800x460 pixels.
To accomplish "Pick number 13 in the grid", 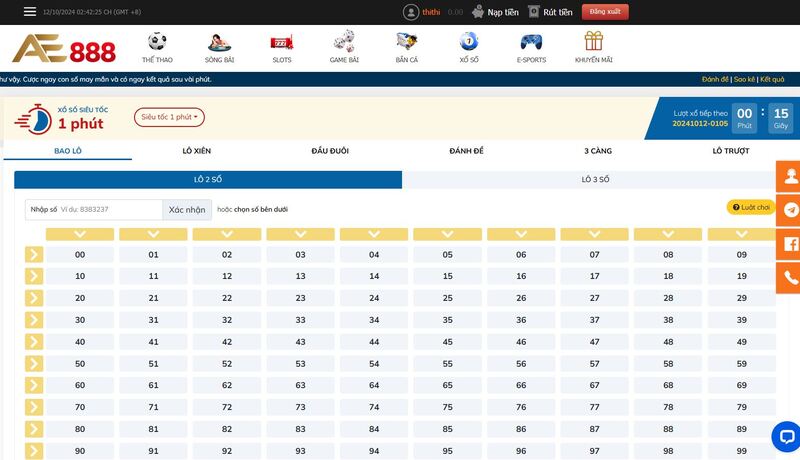I will click(x=301, y=276).
